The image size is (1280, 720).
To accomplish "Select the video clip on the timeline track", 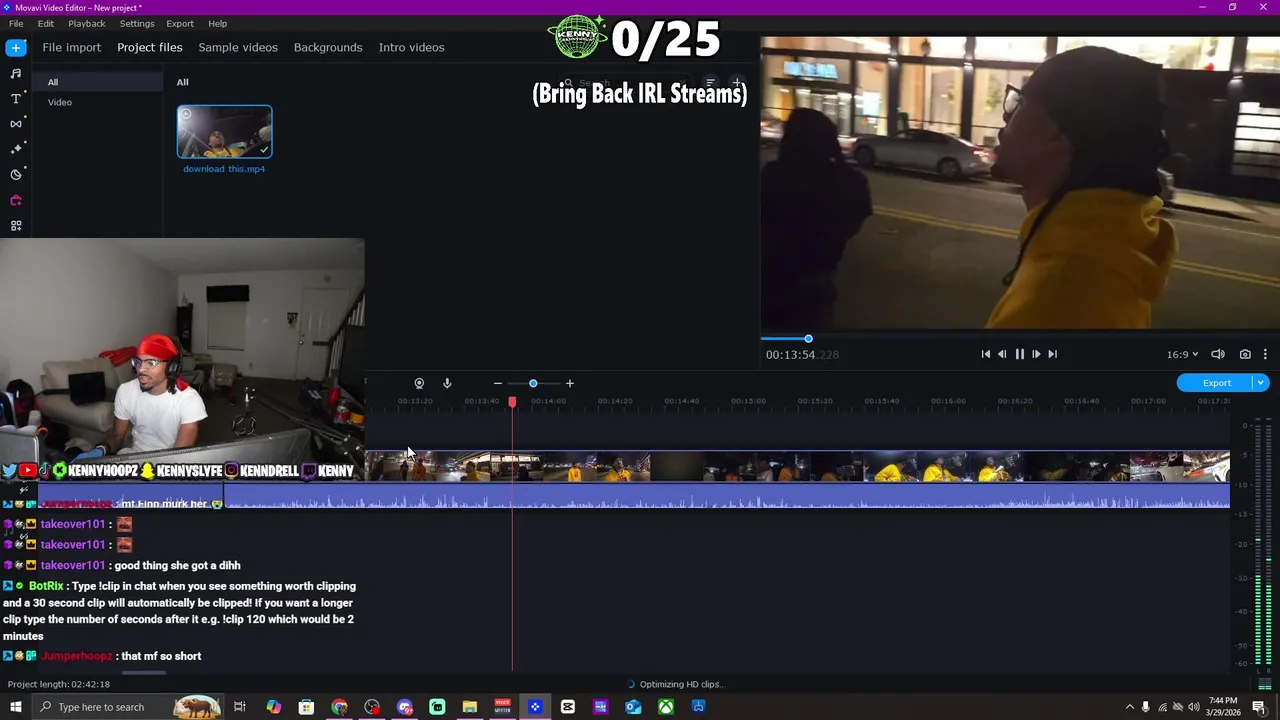I will [797, 466].
